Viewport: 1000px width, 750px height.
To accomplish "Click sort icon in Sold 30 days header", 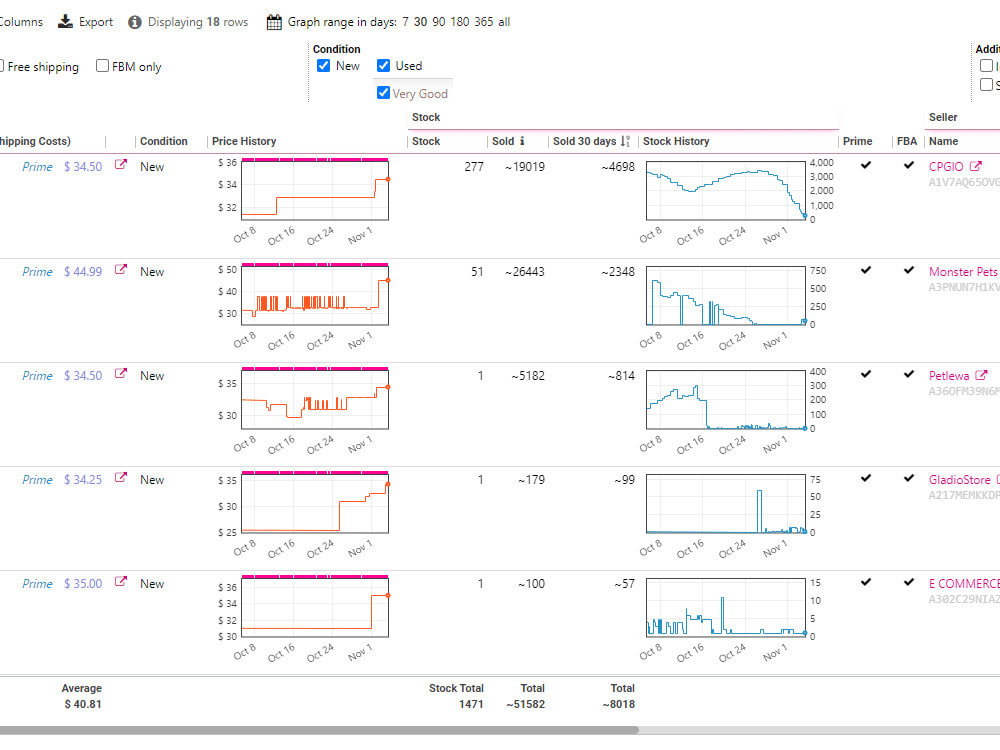I will coord(625,141).
